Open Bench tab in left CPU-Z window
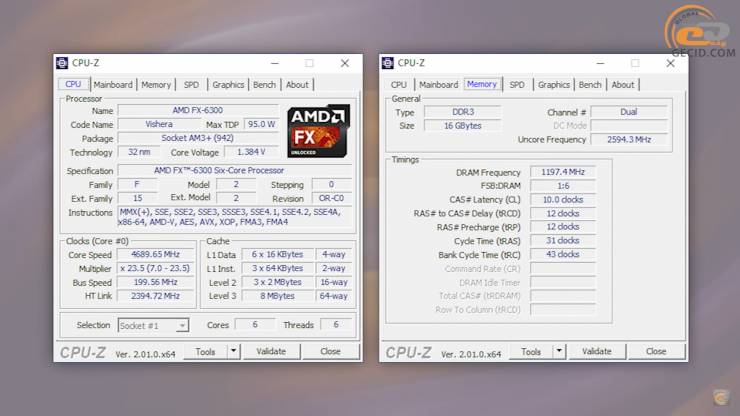This screenshot has width=740, height=416. 264,85
